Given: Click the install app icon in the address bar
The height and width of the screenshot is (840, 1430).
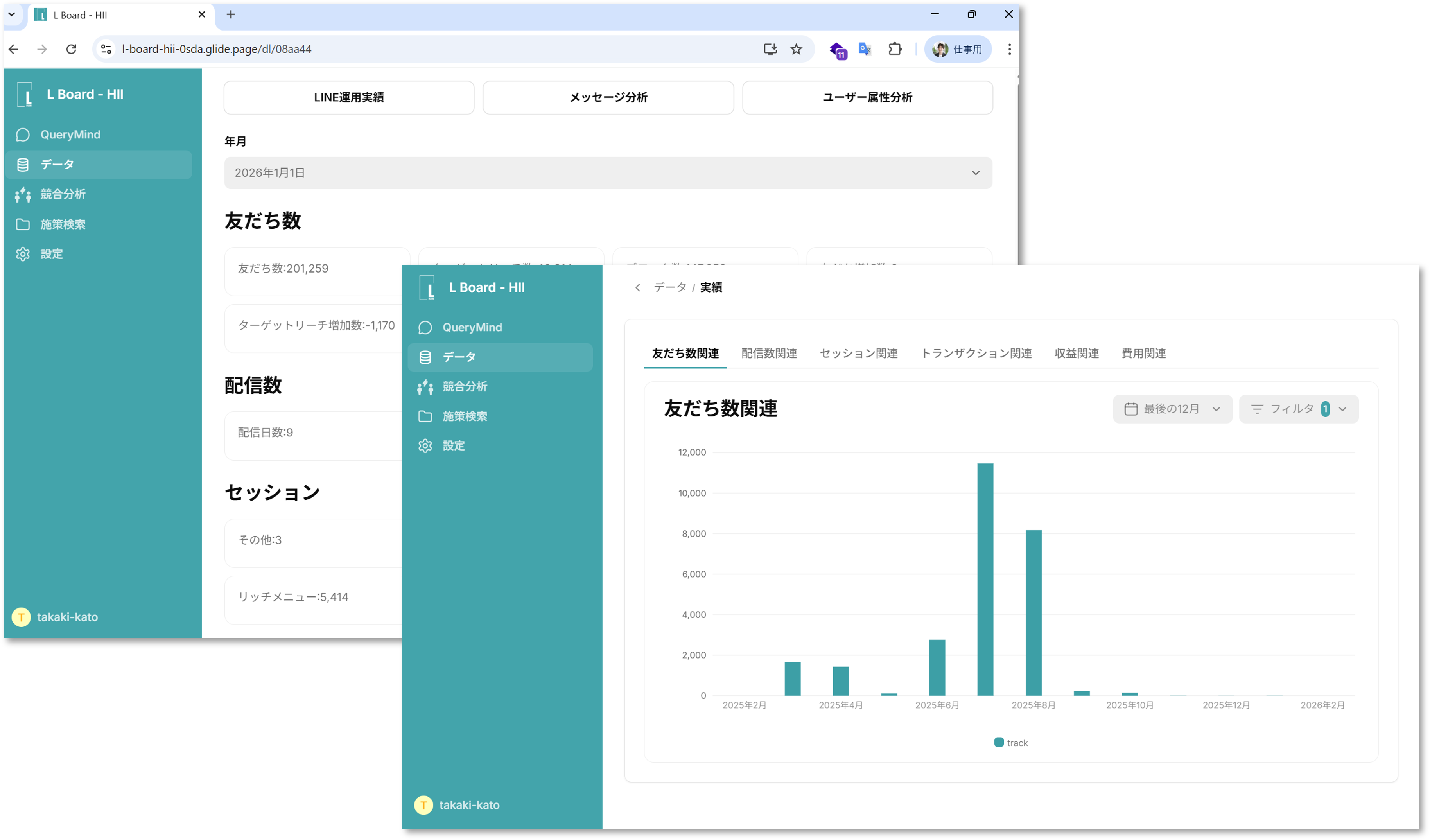Looking at the screenshot, I should (x=770, y=49).
